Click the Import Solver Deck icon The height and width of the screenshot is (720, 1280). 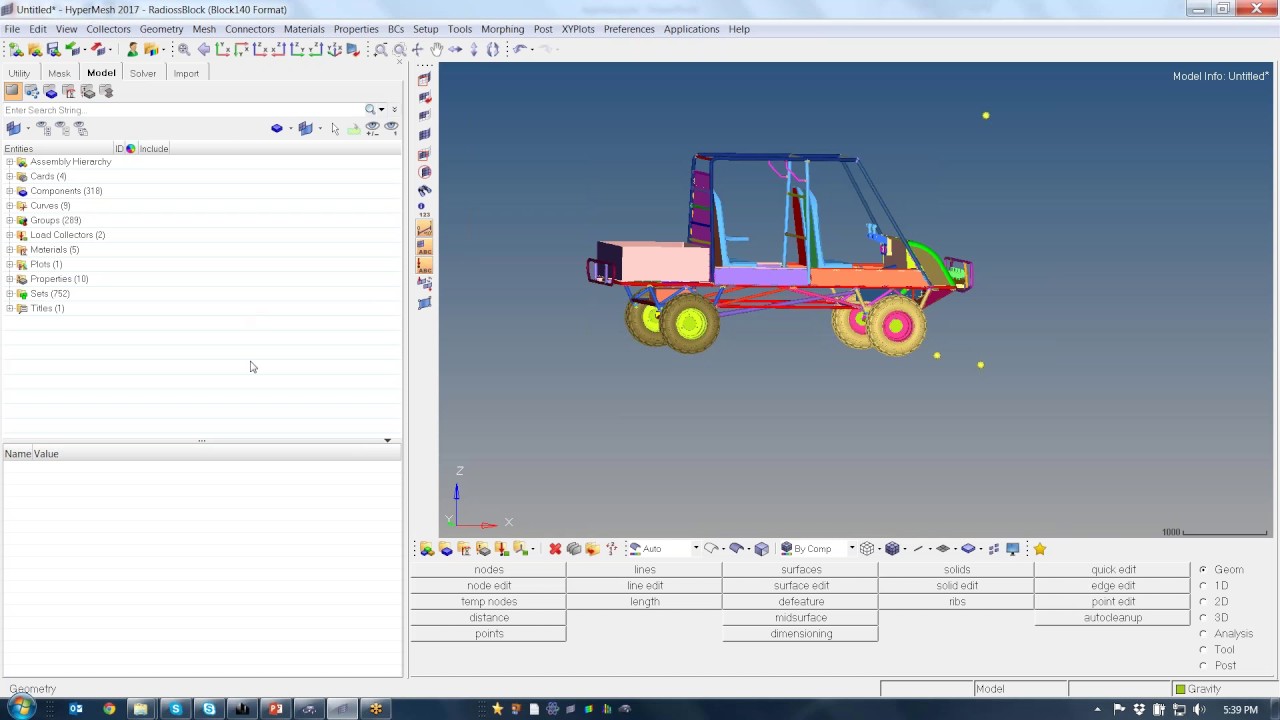pos(72,50)
